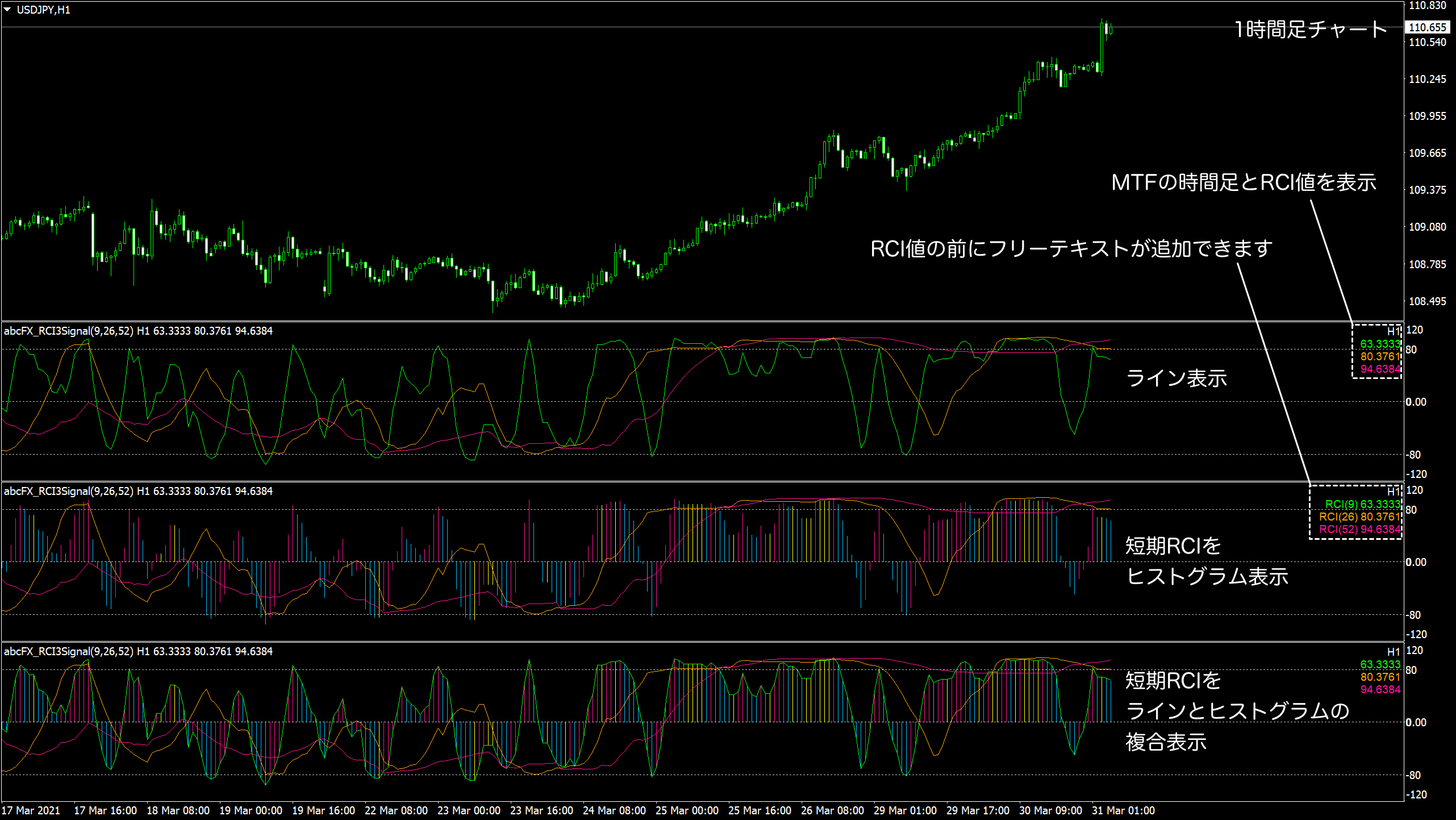Click the 1時間足チャート annotation text

1311,30
